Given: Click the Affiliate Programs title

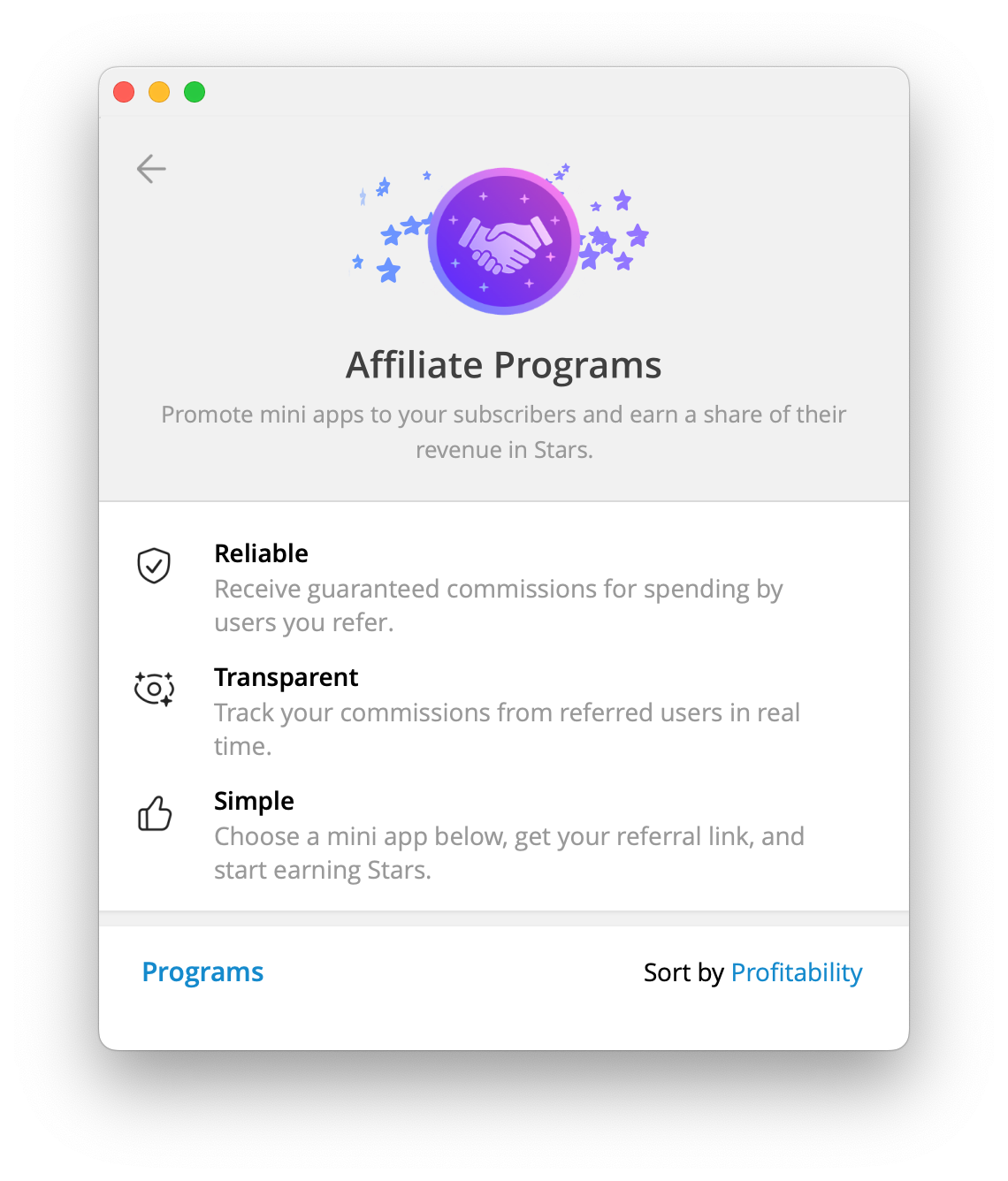Looking at the screenshot, I should 504,365.
